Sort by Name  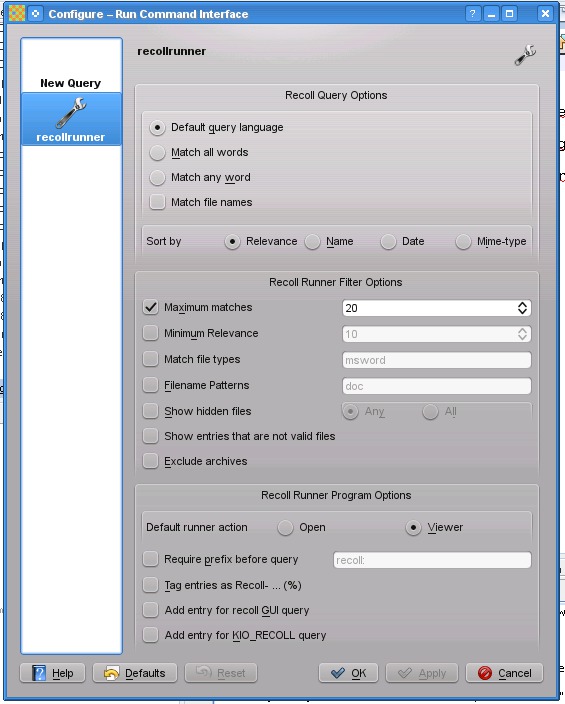click(312, 242)
